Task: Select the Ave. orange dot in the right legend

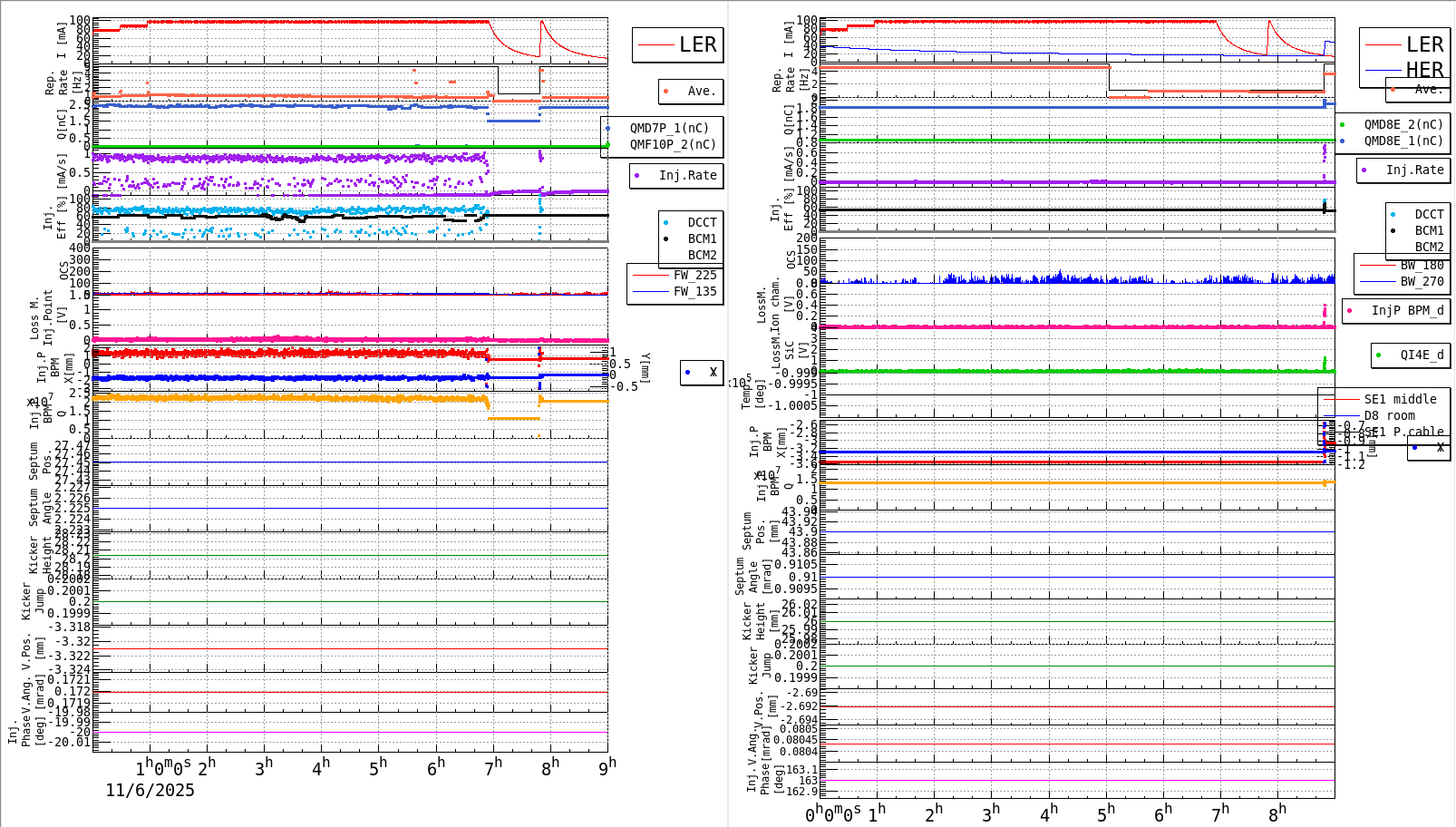Action: point(1391,89)
